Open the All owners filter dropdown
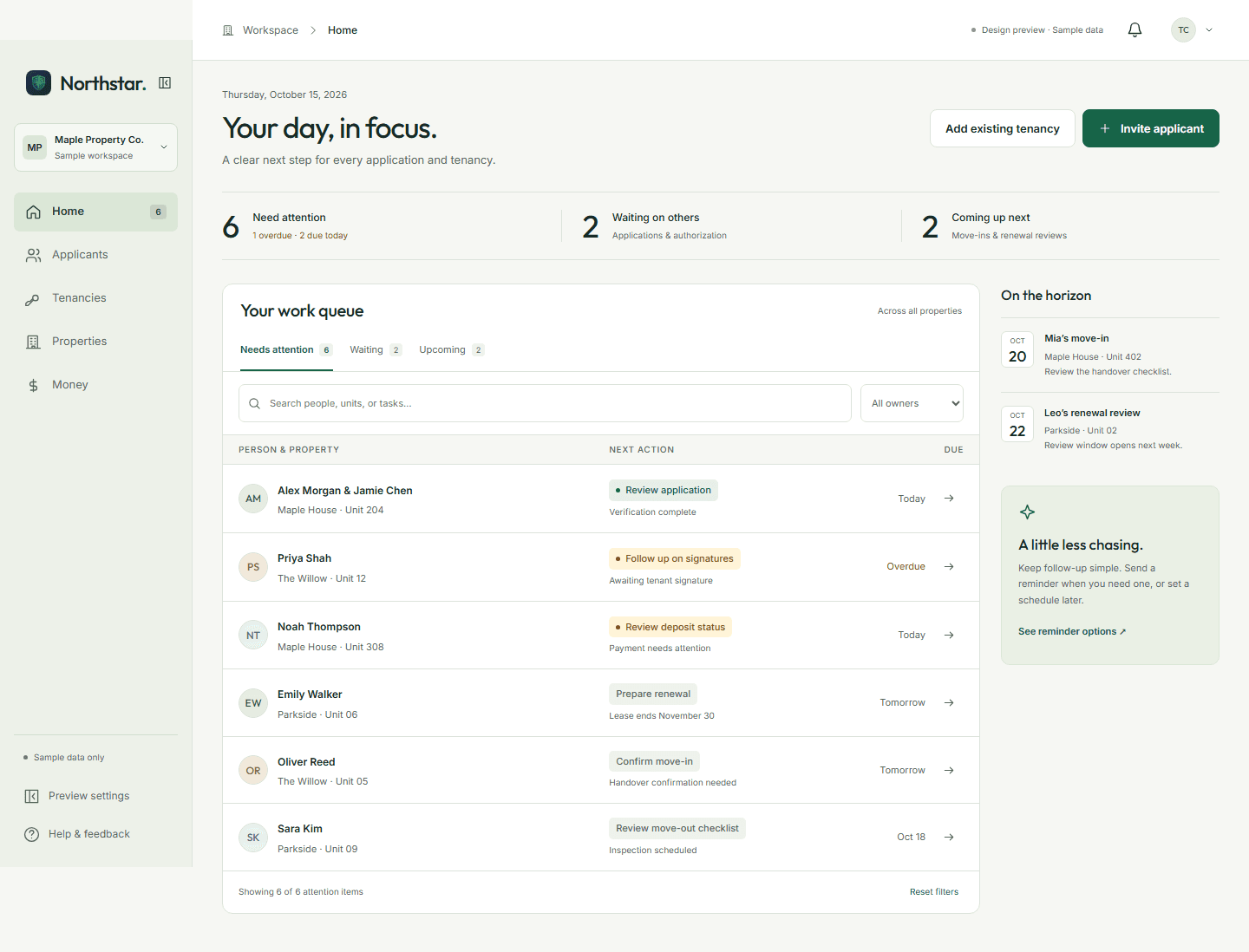 click(912, 403)
